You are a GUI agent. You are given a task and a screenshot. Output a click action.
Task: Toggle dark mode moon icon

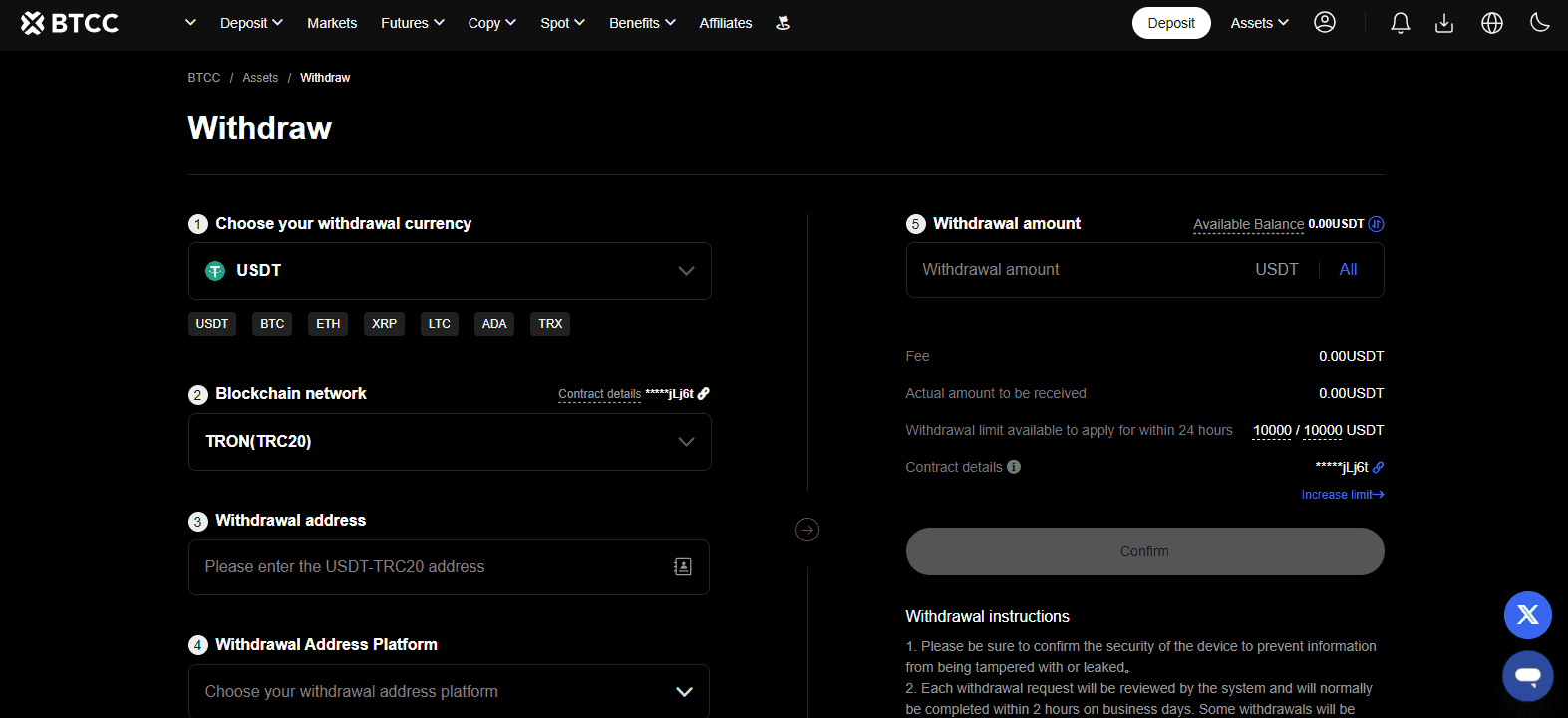coord(1540,22)
